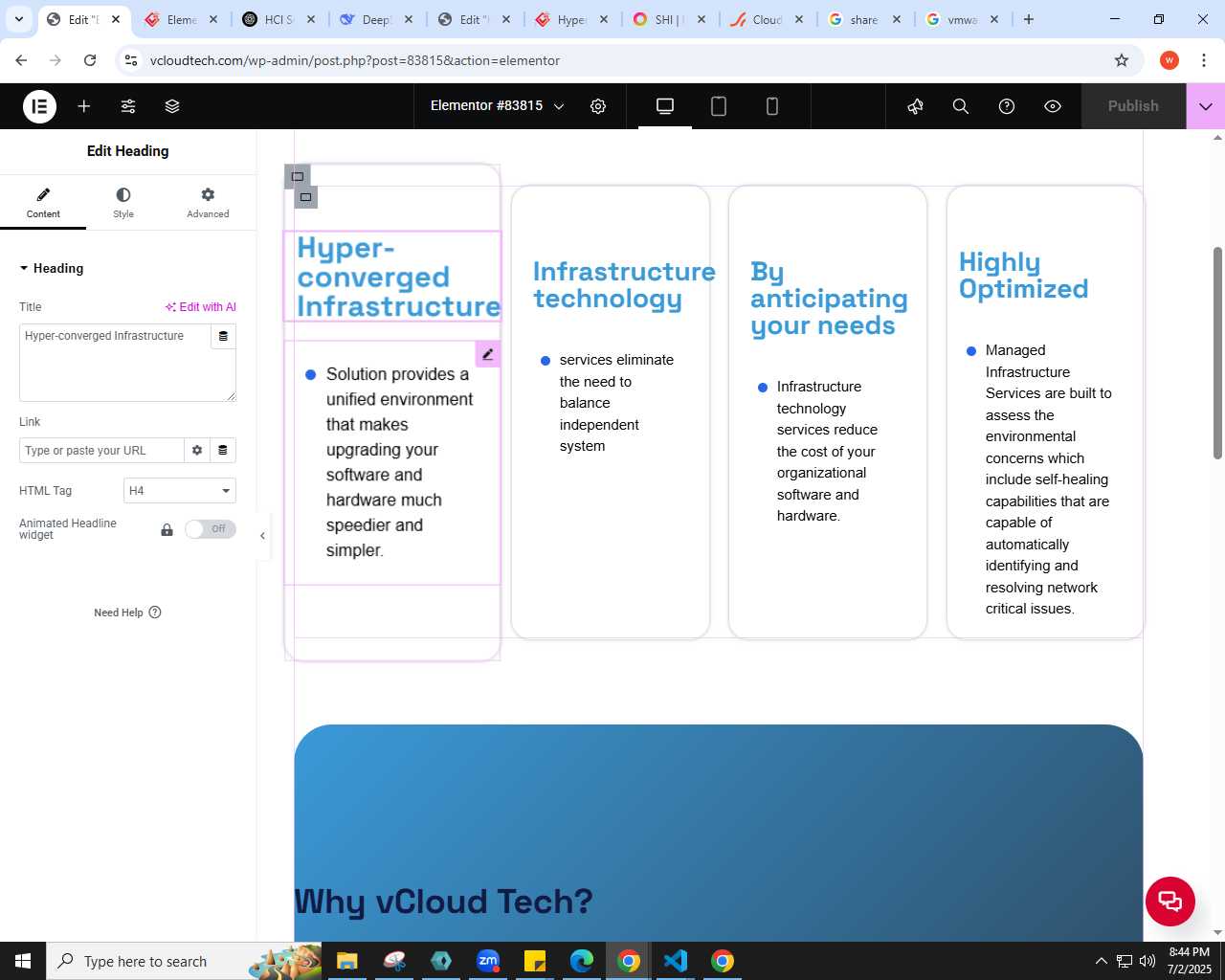This screenshot has width=1225, height=980.
Task: Switch to the Content tab
Action: [x=43, y=203]
